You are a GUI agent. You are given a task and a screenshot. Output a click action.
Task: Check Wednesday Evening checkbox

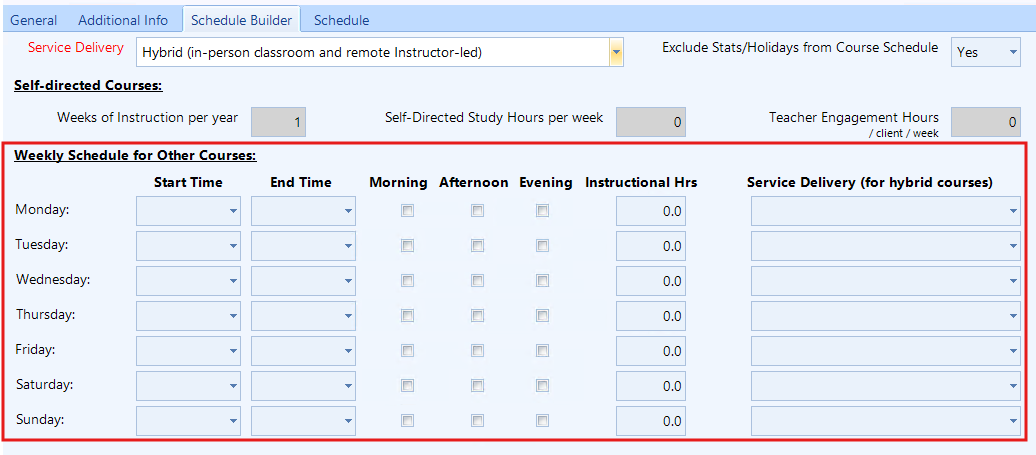pos(542,281)
